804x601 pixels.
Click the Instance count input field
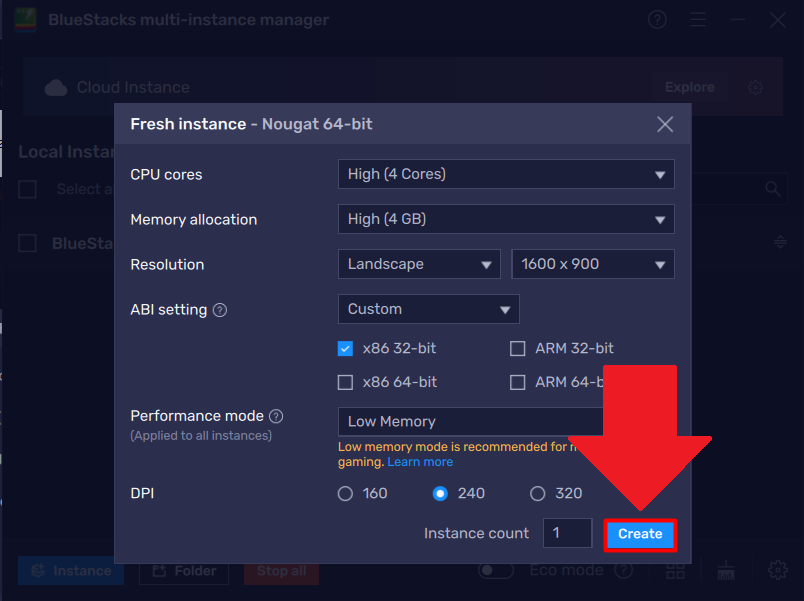coord(567,533)
